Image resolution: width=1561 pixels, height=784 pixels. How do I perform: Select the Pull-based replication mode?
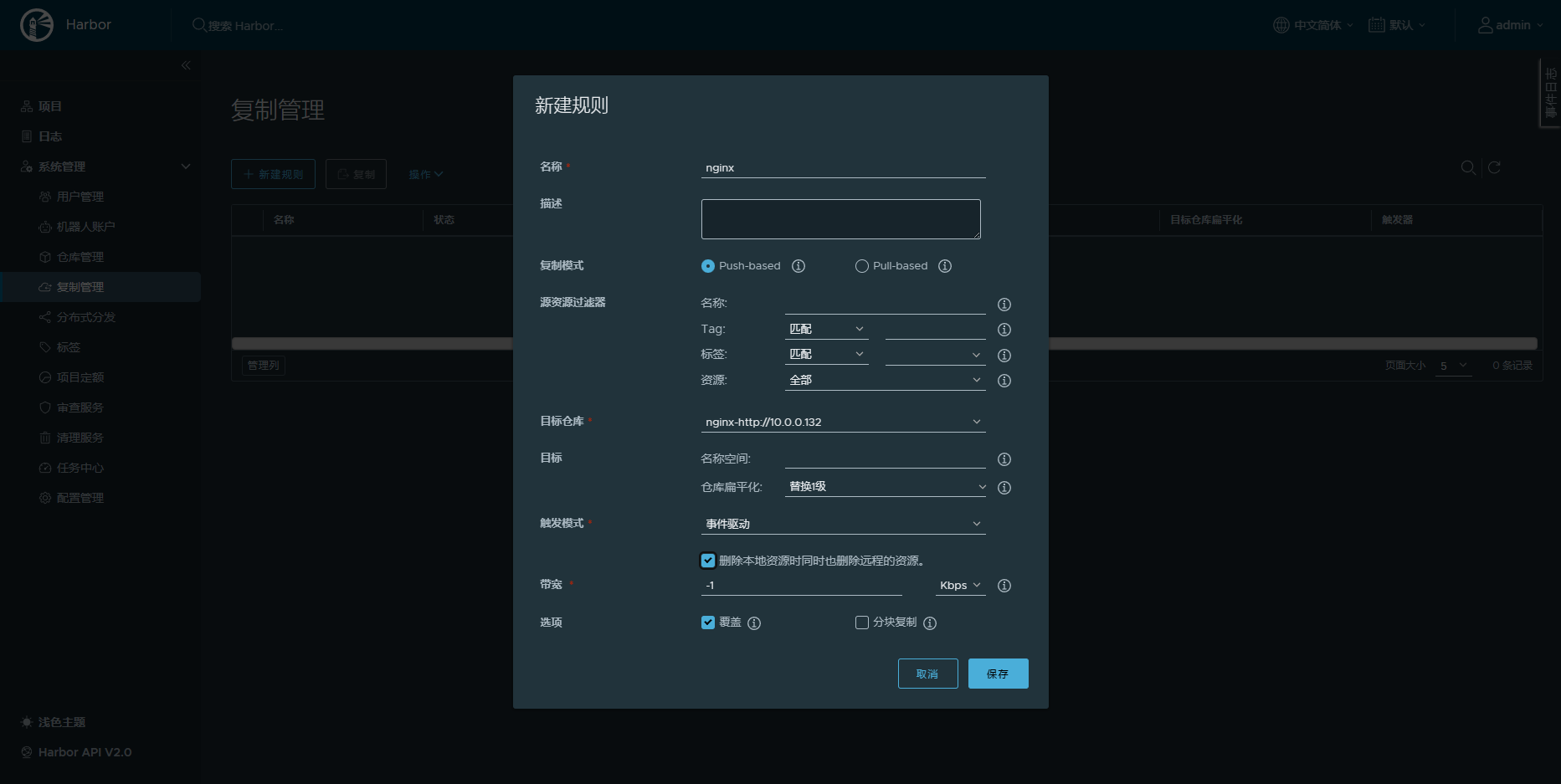(x=862, y=266)
